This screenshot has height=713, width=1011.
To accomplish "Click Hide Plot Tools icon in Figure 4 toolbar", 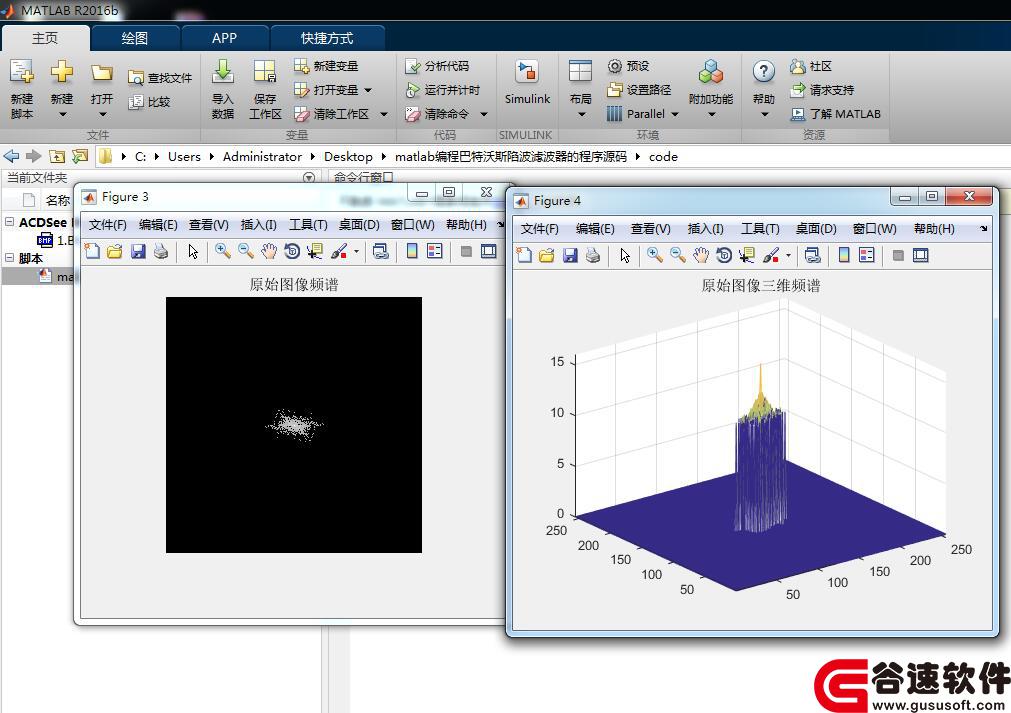I will [x=898, y=255].
